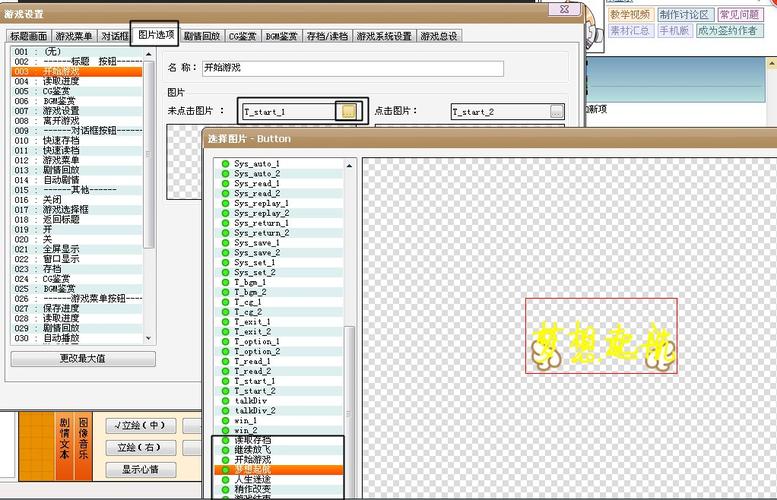The image size is (777, 500).
Task: Select list row 012 游戏菜单
Action: (77, 160)
